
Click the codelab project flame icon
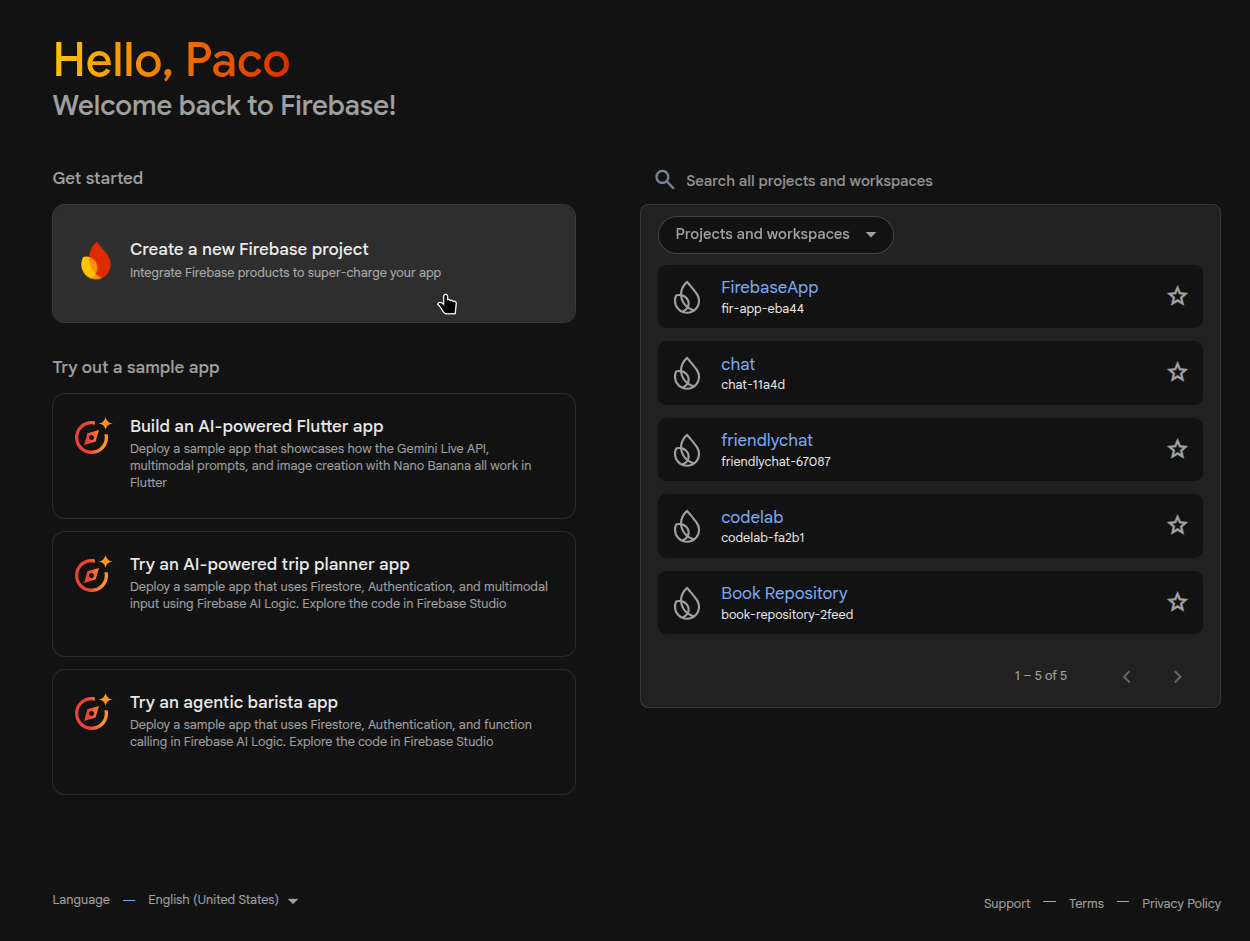tap(687, 526)
